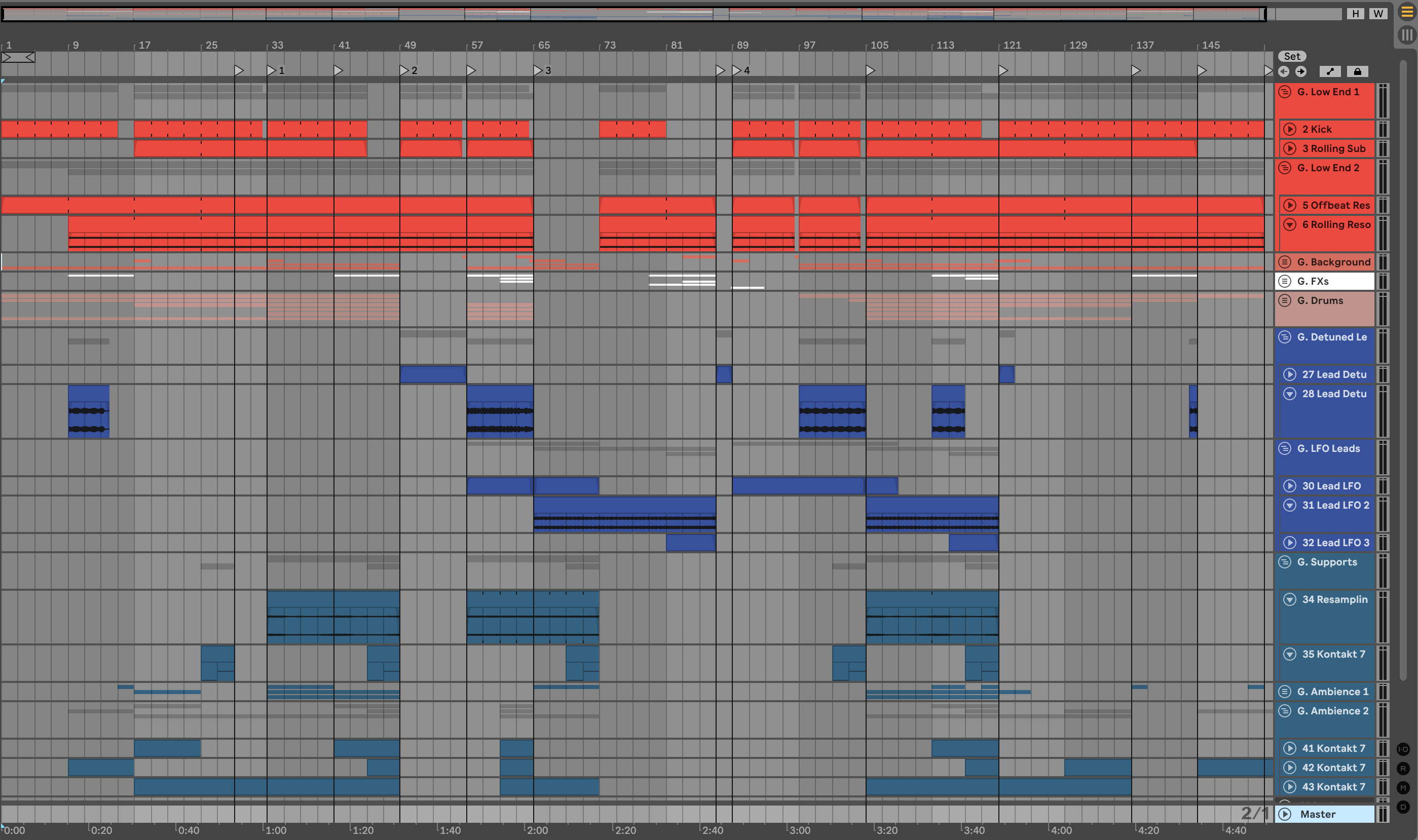Expand the G. Background group track
1418x840 pixels.
click(x=1285, y=262)
